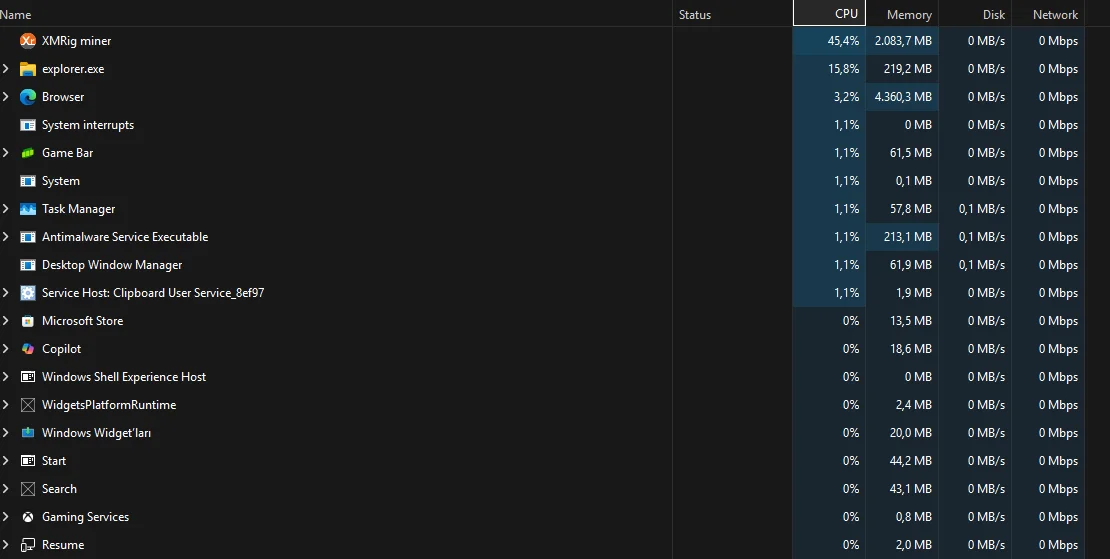Screen dimensions: 1110x559
Task: Click the Start process icon
Action: pos(28,461)
